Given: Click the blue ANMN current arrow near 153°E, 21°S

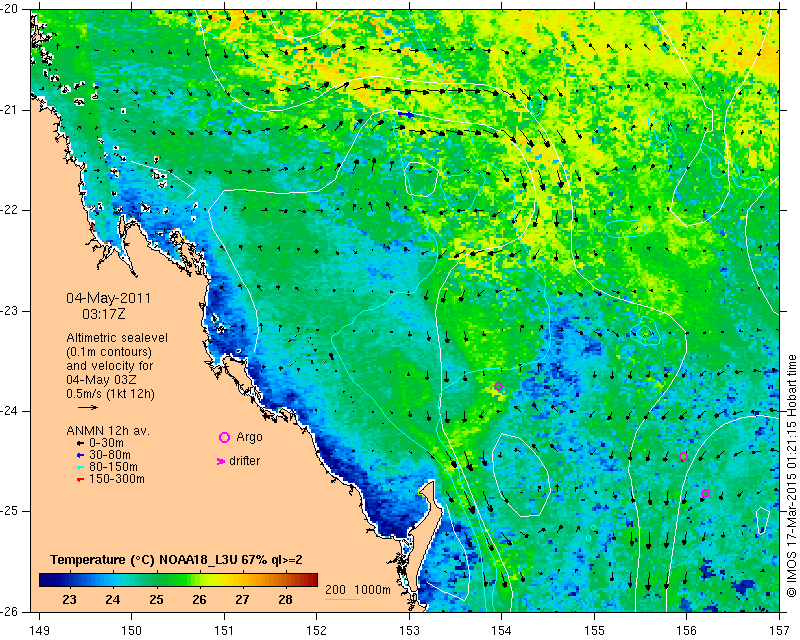Looking at the screenshot, I should tap(406, 115).
